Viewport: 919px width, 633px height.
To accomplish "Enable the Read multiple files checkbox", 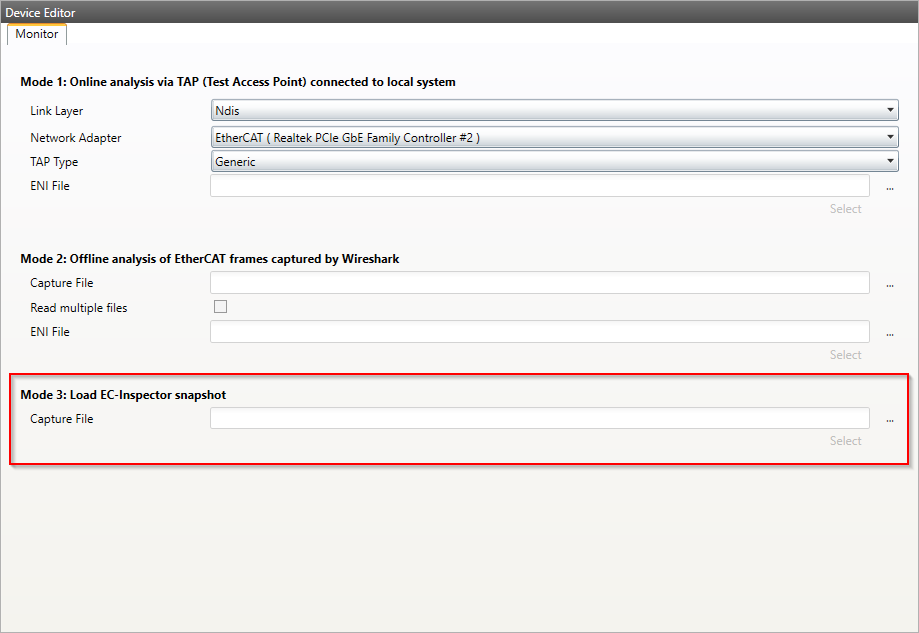I will tap(220, 307).
